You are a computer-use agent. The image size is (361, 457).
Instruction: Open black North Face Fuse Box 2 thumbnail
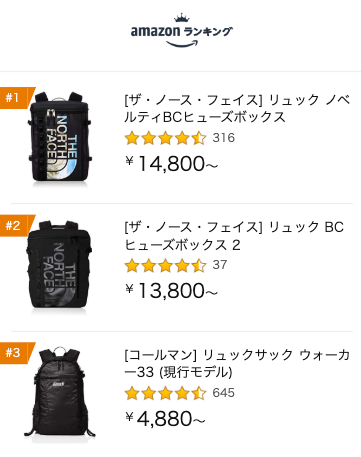click(x=59, y=264)
